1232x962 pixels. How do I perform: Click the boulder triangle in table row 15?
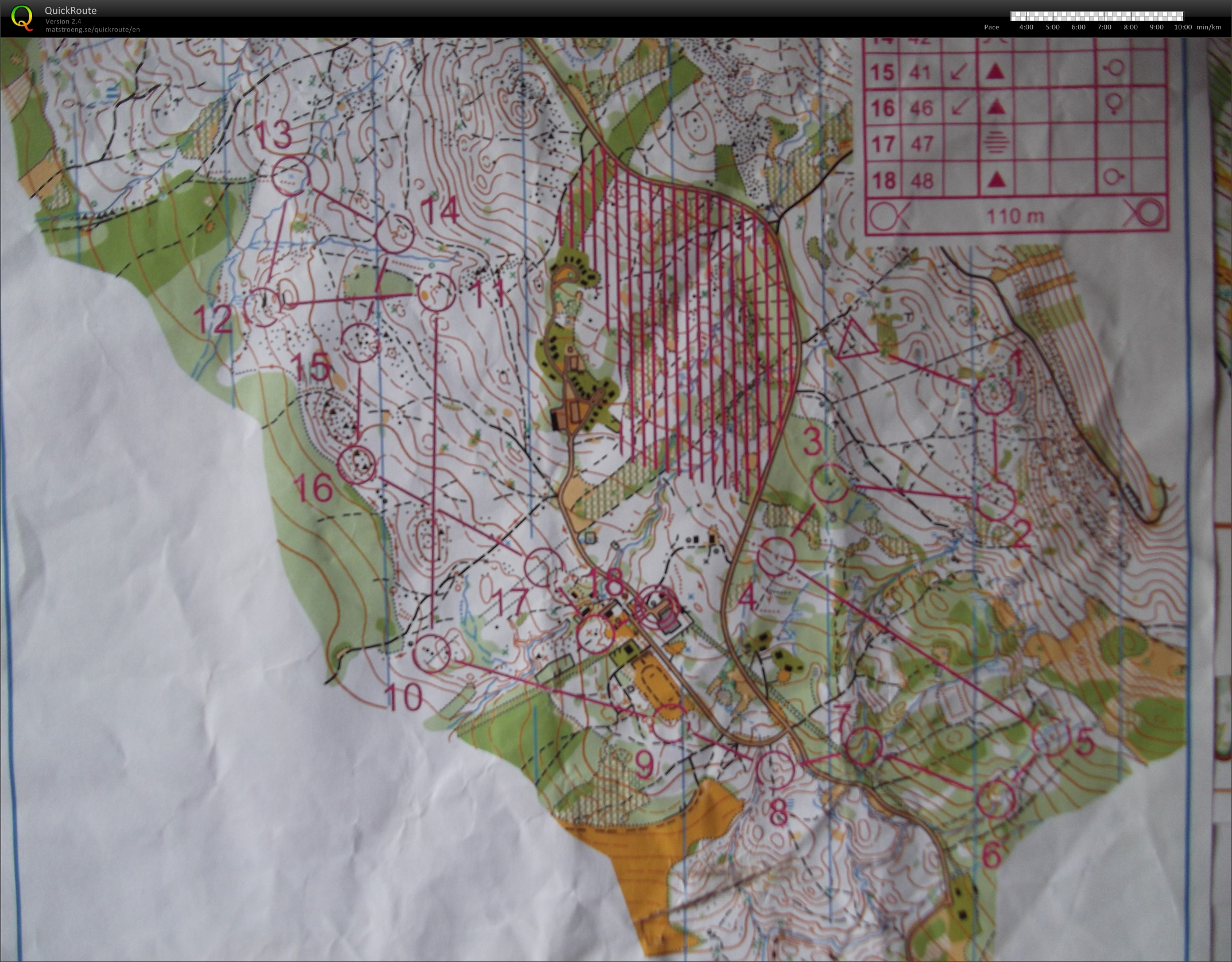996,72
